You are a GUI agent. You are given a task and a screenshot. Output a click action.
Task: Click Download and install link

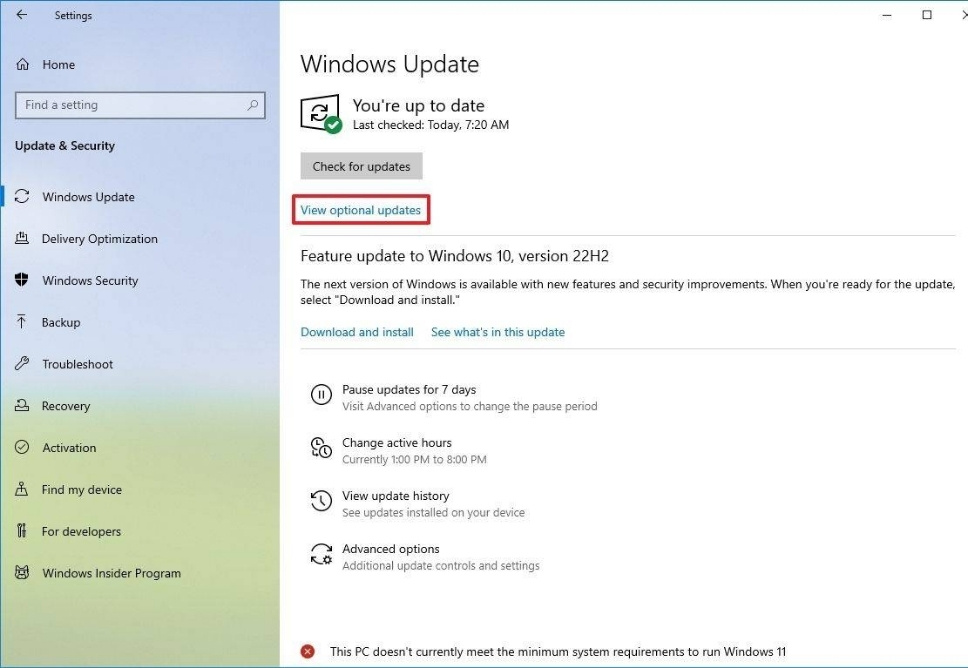click(357, 332)
